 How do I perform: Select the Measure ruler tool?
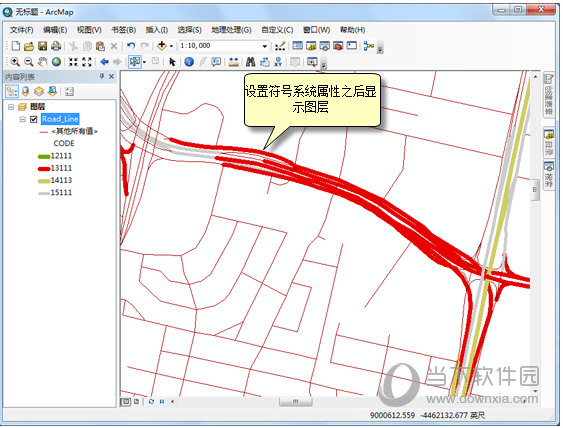(234, 62)
